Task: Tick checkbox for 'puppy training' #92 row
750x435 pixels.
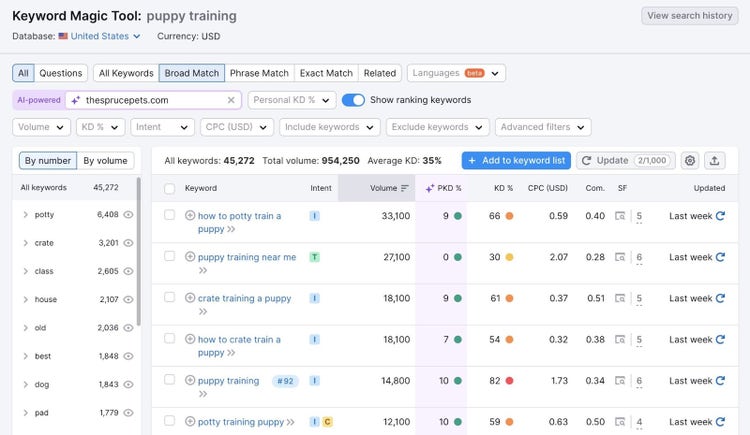Action: (169, 379)
